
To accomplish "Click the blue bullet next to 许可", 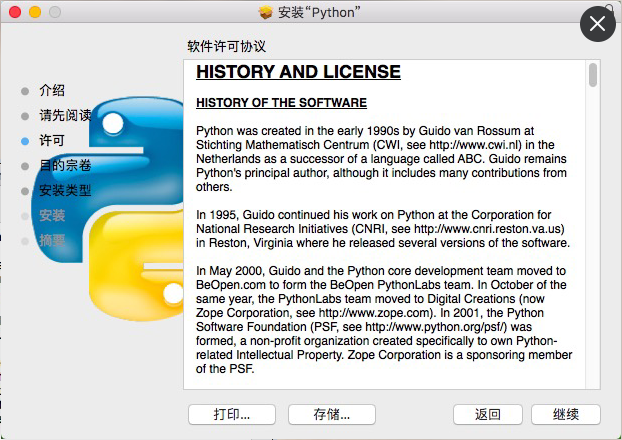I will [x=25, y=141].
